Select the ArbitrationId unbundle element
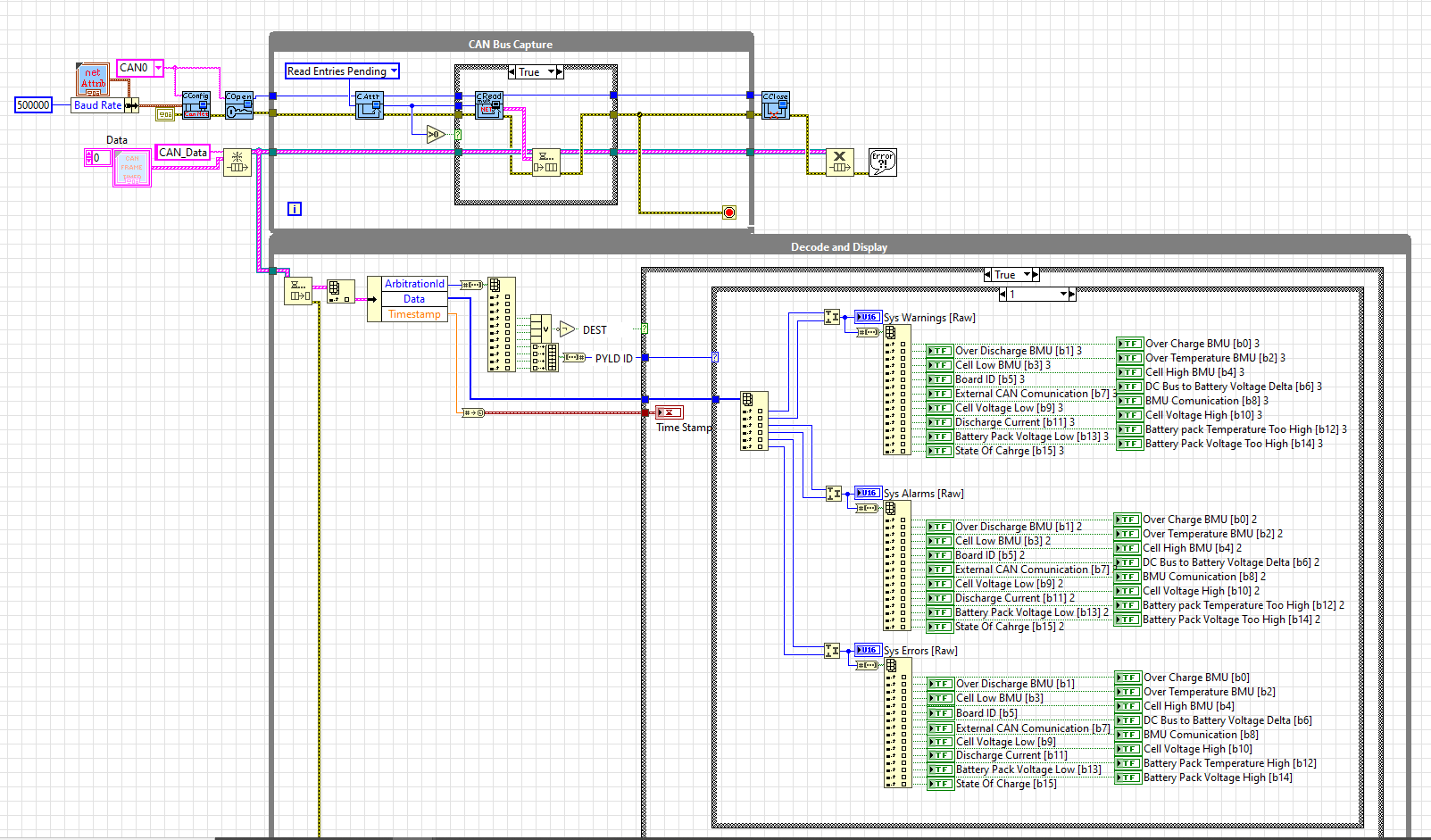The image size is (1431, 840). [x=414, y=284]
